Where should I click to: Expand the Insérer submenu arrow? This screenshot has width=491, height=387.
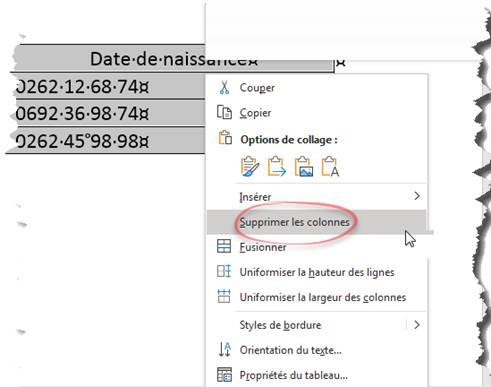click(417, 196)
